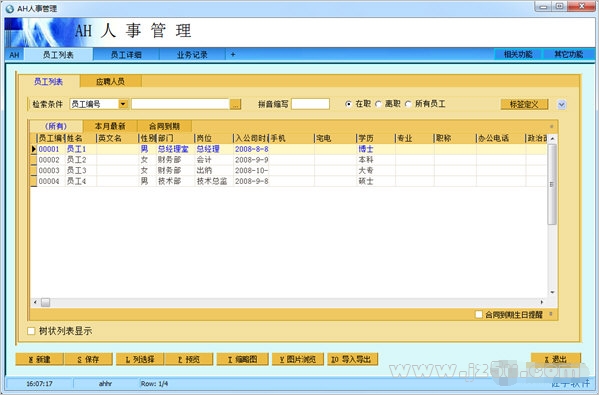599x395 pixels.
Task: Click the Row: 1/4 status bar entry
Action: tap(154, 384)
